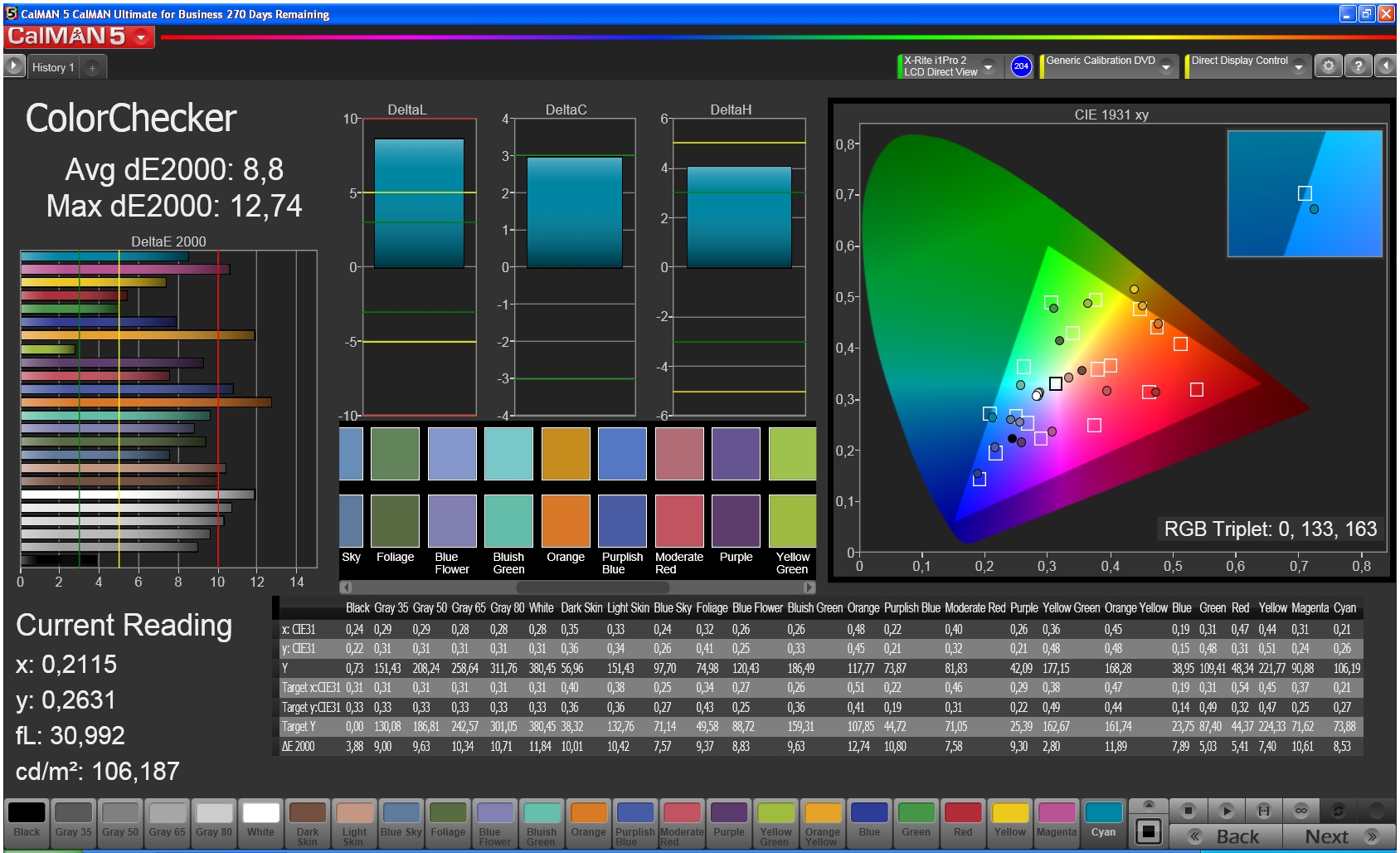Select the Blue Sky patch button
Screen dimensions: 1400x853
401,823
